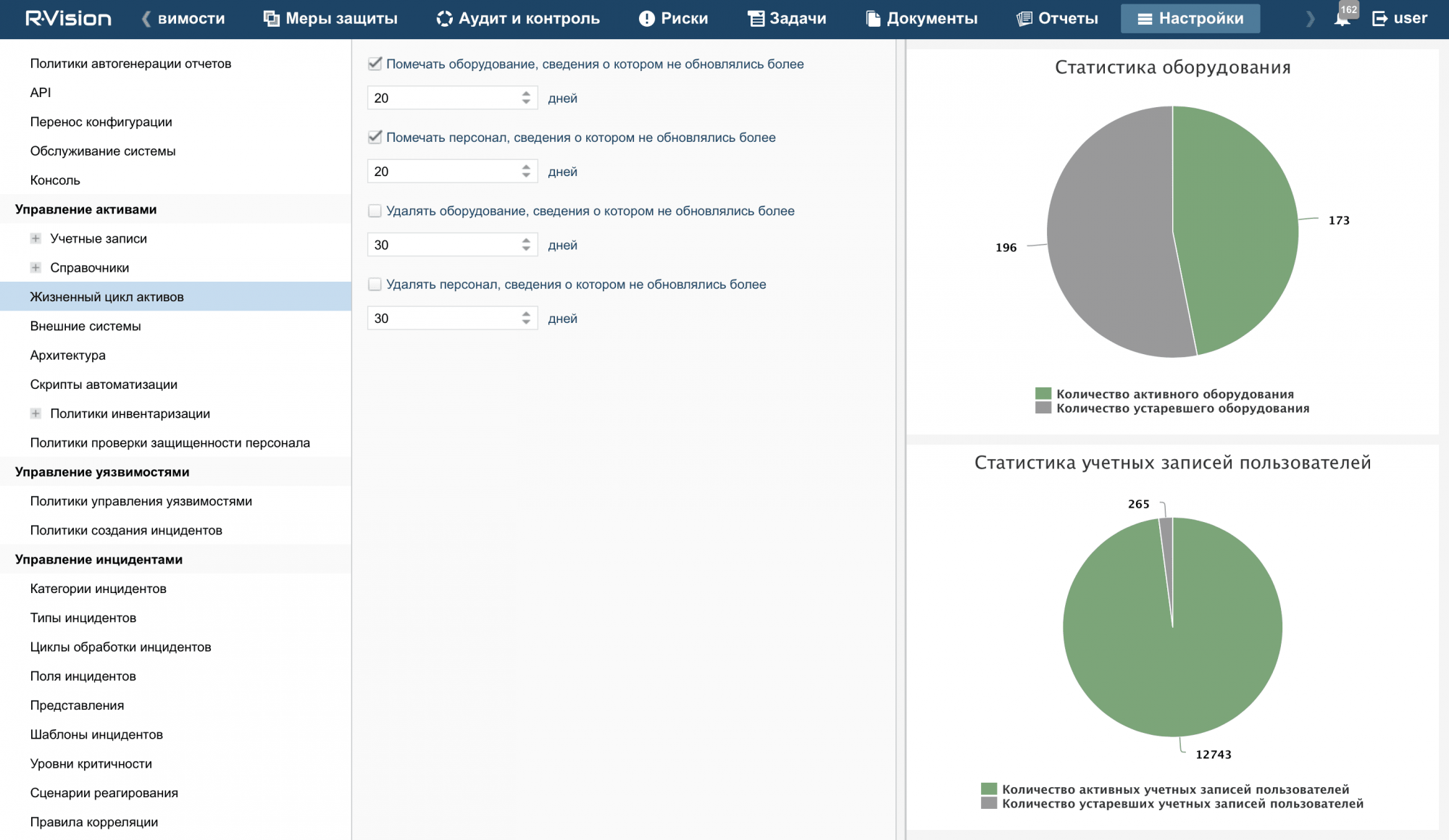This screenshot has height=840, width=1449.
Task: Click the Аудит и контроль cycle icon
Action: (x=444, y=19)
